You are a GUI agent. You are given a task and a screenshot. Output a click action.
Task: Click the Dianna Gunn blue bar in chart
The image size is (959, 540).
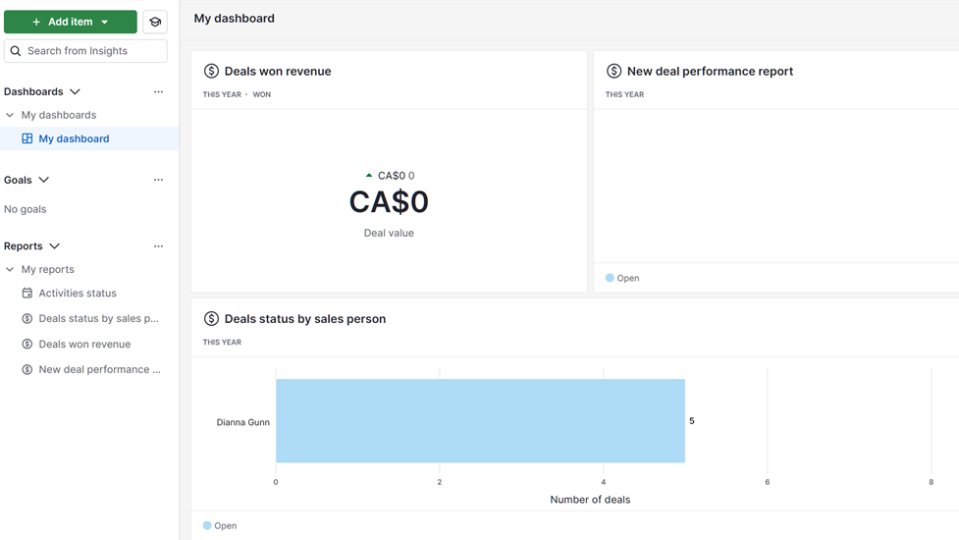click(480, 421)
